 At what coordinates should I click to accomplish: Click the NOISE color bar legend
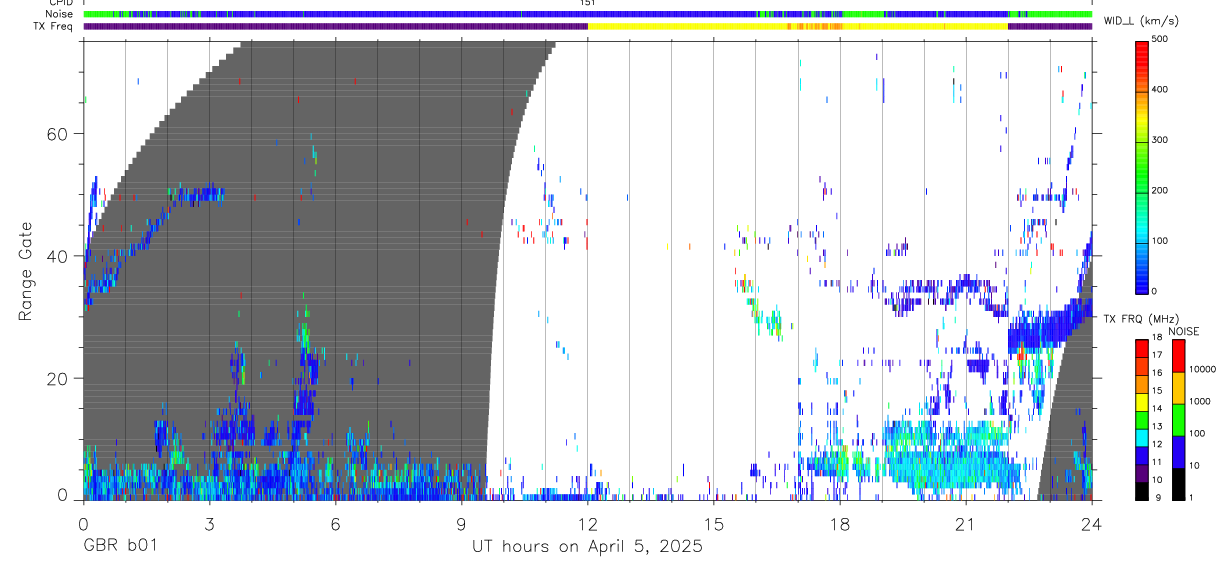point(1178,419)
